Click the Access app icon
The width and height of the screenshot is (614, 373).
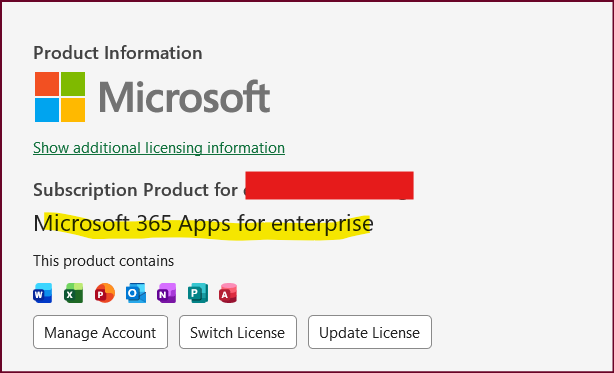pyautogui.click(x=228, y=293)
